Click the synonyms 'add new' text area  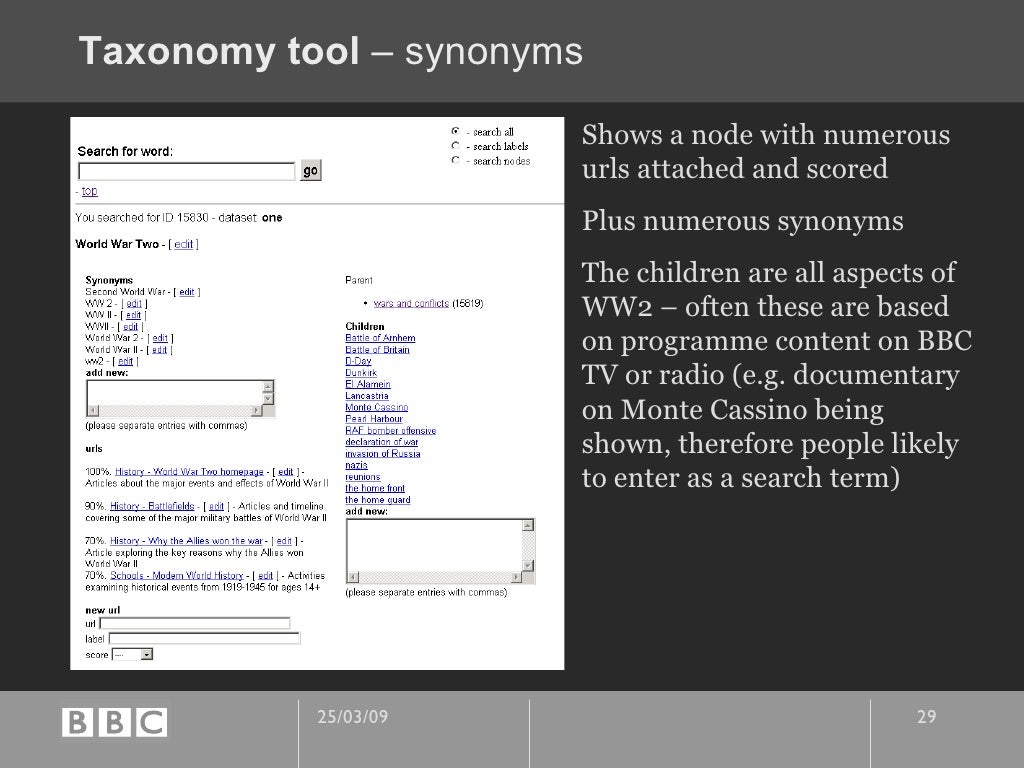pos(174,392)
